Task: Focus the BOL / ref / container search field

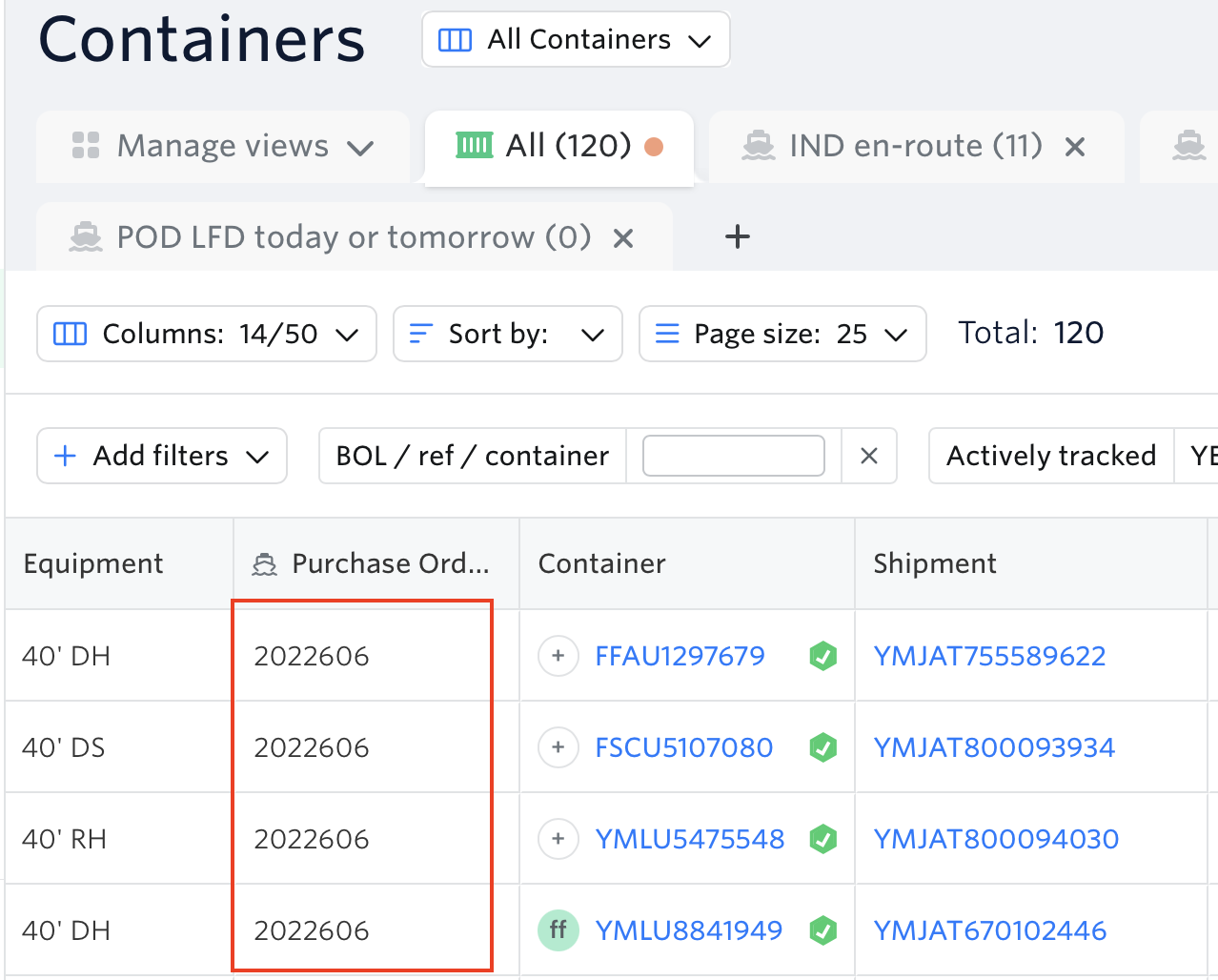Action: pos(733,456)
